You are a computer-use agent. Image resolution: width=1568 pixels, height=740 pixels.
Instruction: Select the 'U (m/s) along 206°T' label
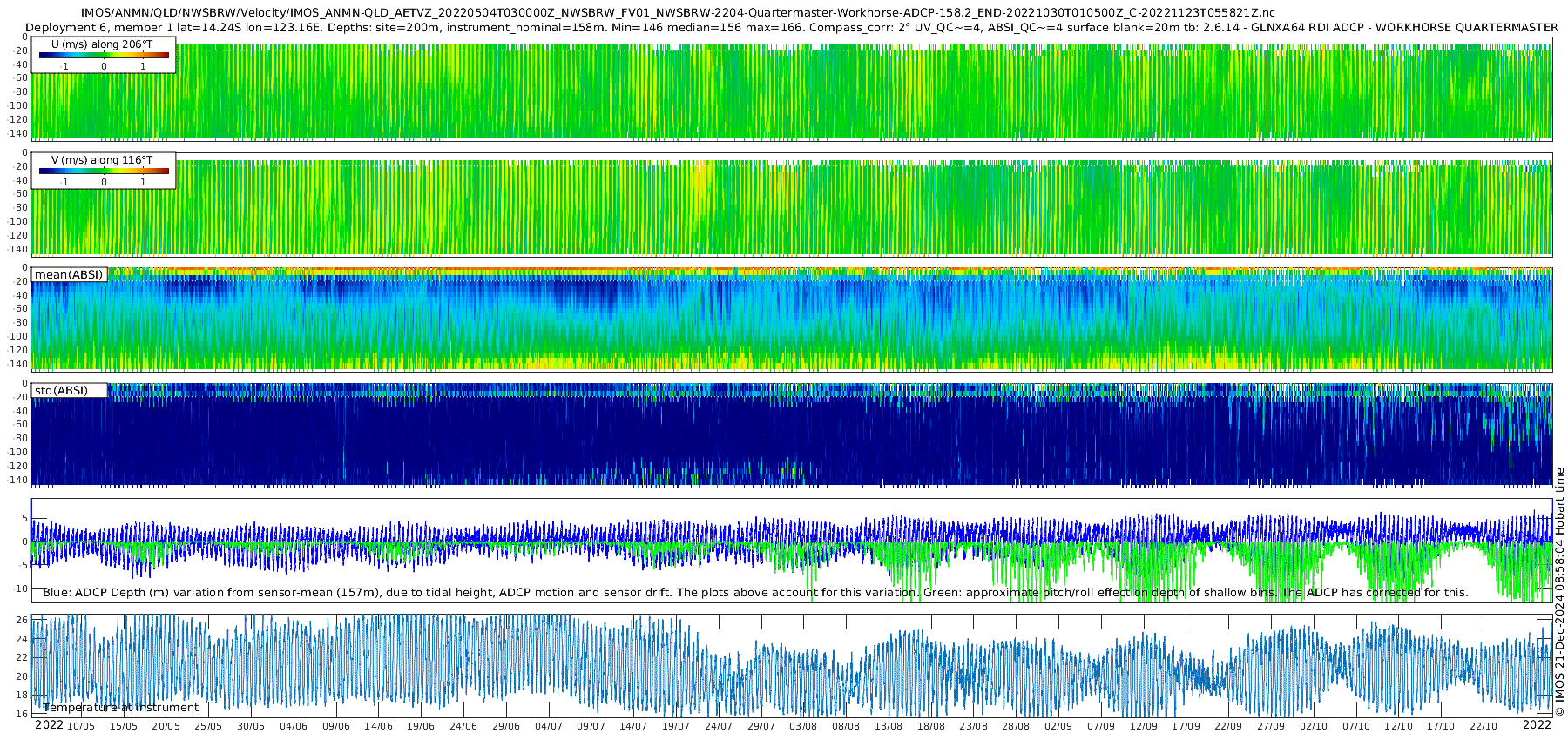[102, 44]
